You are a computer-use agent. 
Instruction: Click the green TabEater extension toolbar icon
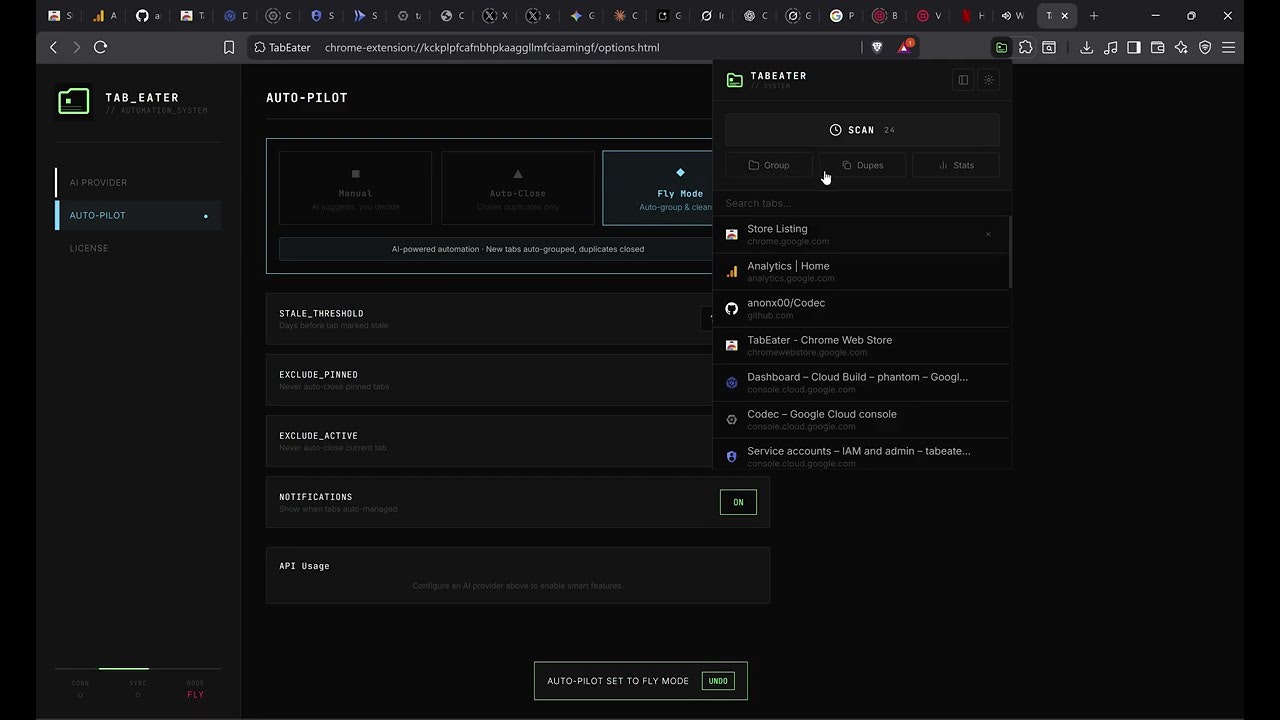click(x=1001, y=47)
